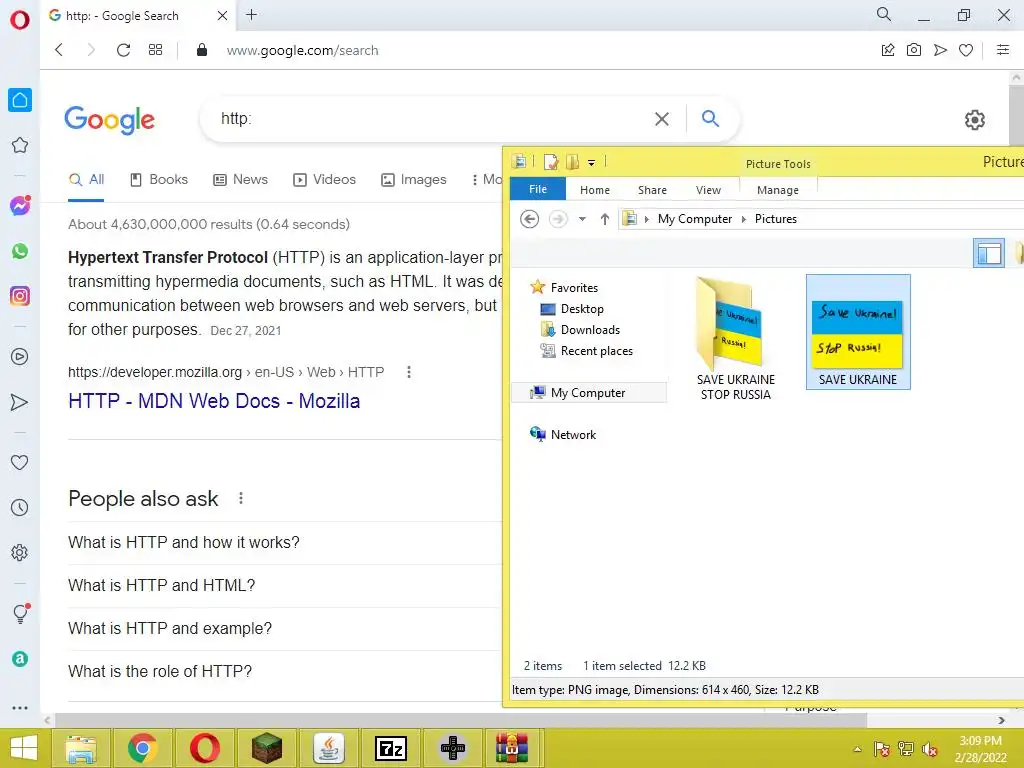
Task: Open Minecraft from the taskbar
Action: pyautogui.click(x=267, y=748)
